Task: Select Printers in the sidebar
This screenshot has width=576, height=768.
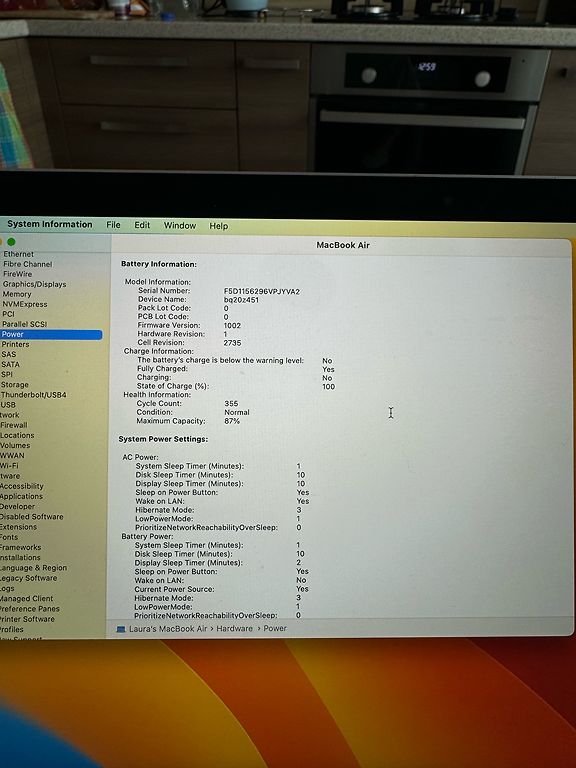Action: tap(15, 344)
